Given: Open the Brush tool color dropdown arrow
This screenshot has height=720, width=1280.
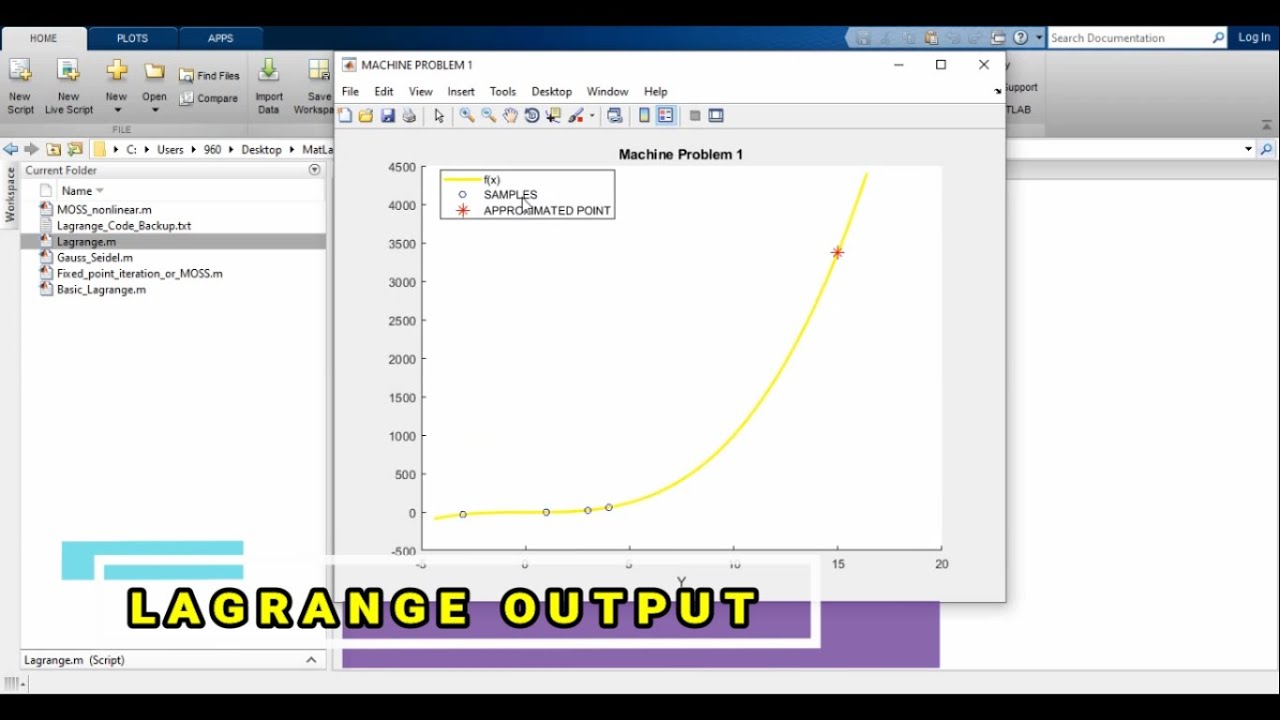Looking at the screenshot, I should click(x=592, y=116).
